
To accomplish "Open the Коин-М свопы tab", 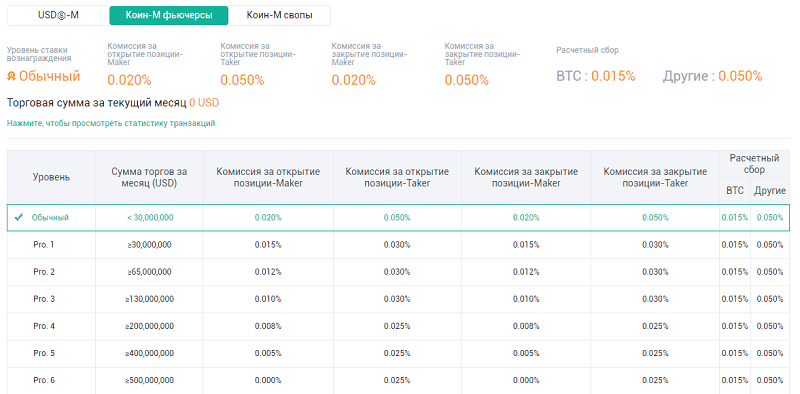I will pyautogui.click(x=279, y=15).
